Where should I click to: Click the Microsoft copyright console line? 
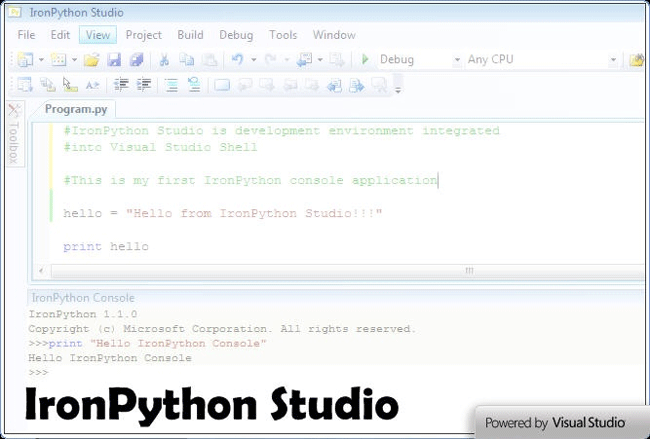[222, 329]
